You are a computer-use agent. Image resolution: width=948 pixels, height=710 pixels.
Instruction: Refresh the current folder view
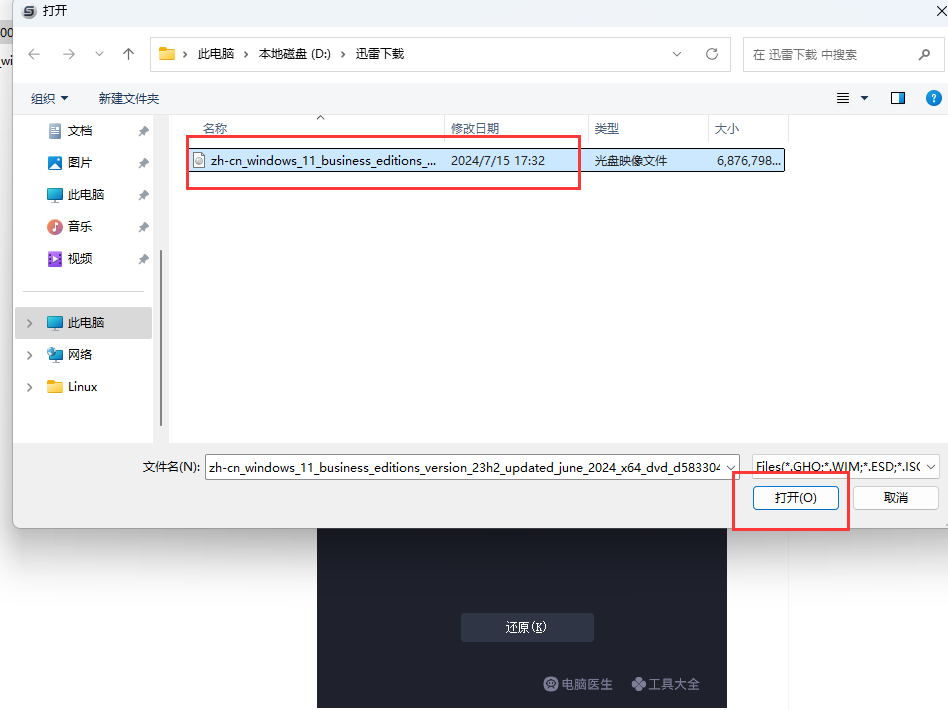click(x=712, y=54)
